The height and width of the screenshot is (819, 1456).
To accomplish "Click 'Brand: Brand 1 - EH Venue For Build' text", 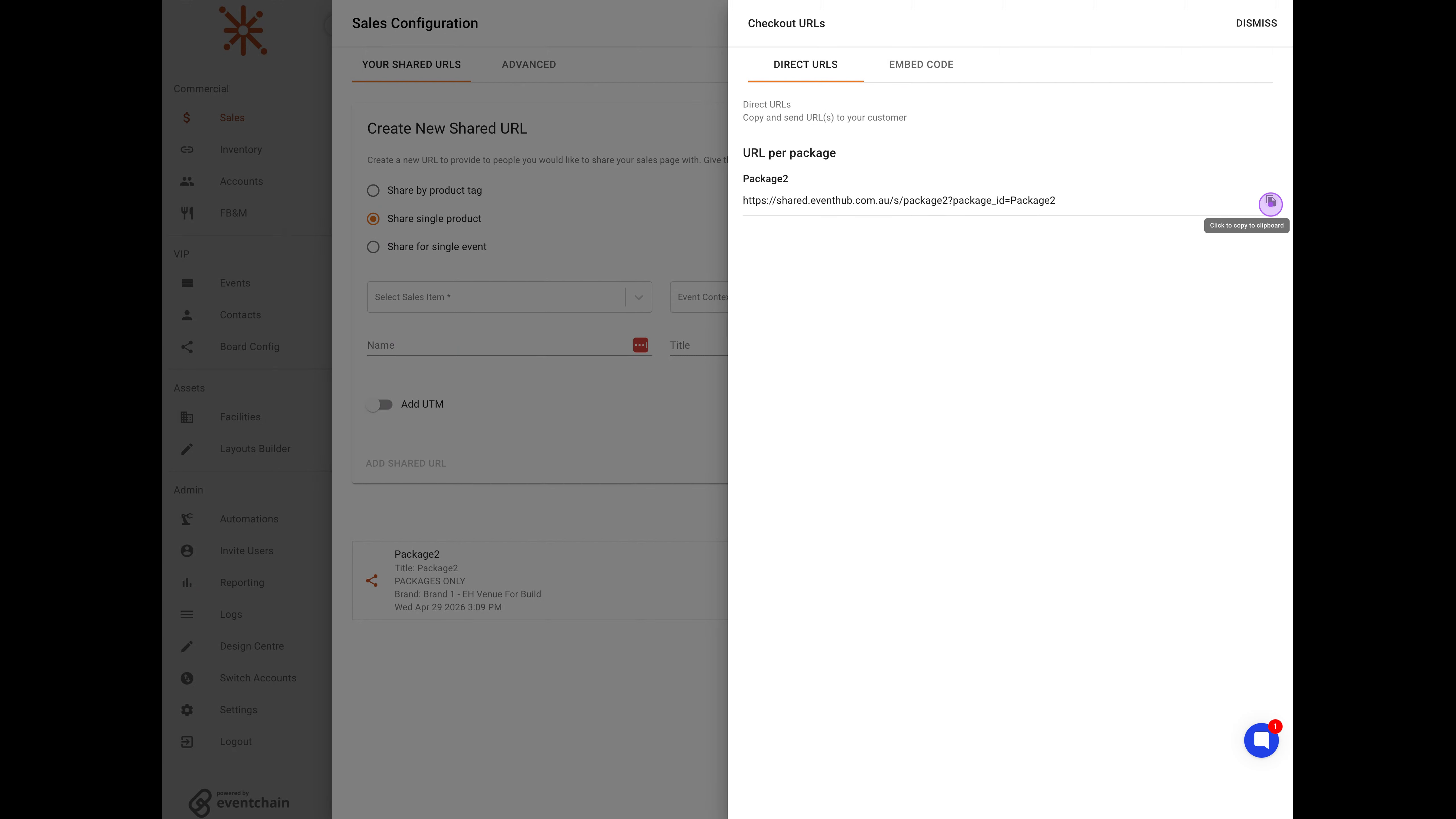I will 468,594.
